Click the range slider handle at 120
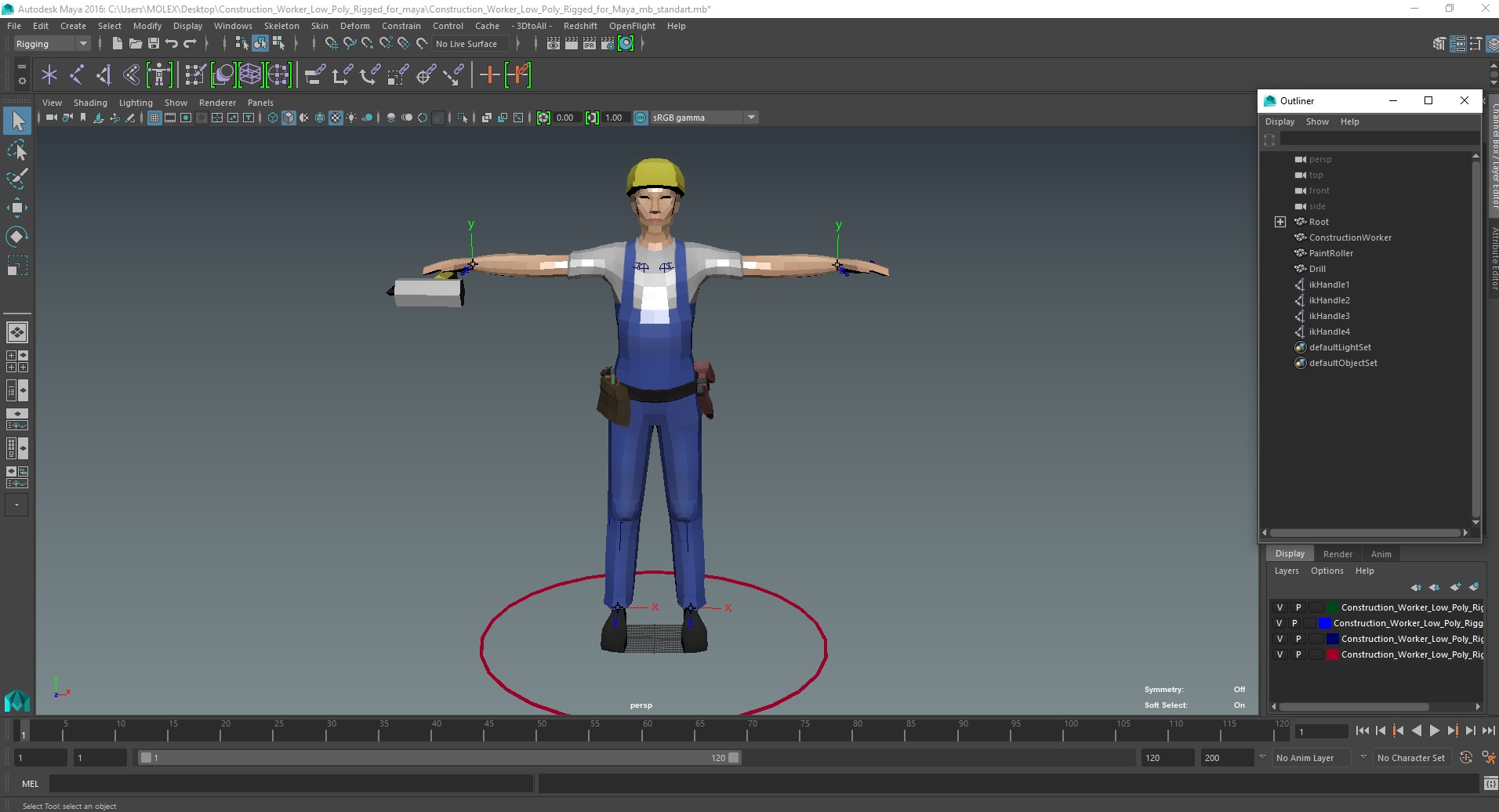1499x812 pixels. tap(733, 758)
